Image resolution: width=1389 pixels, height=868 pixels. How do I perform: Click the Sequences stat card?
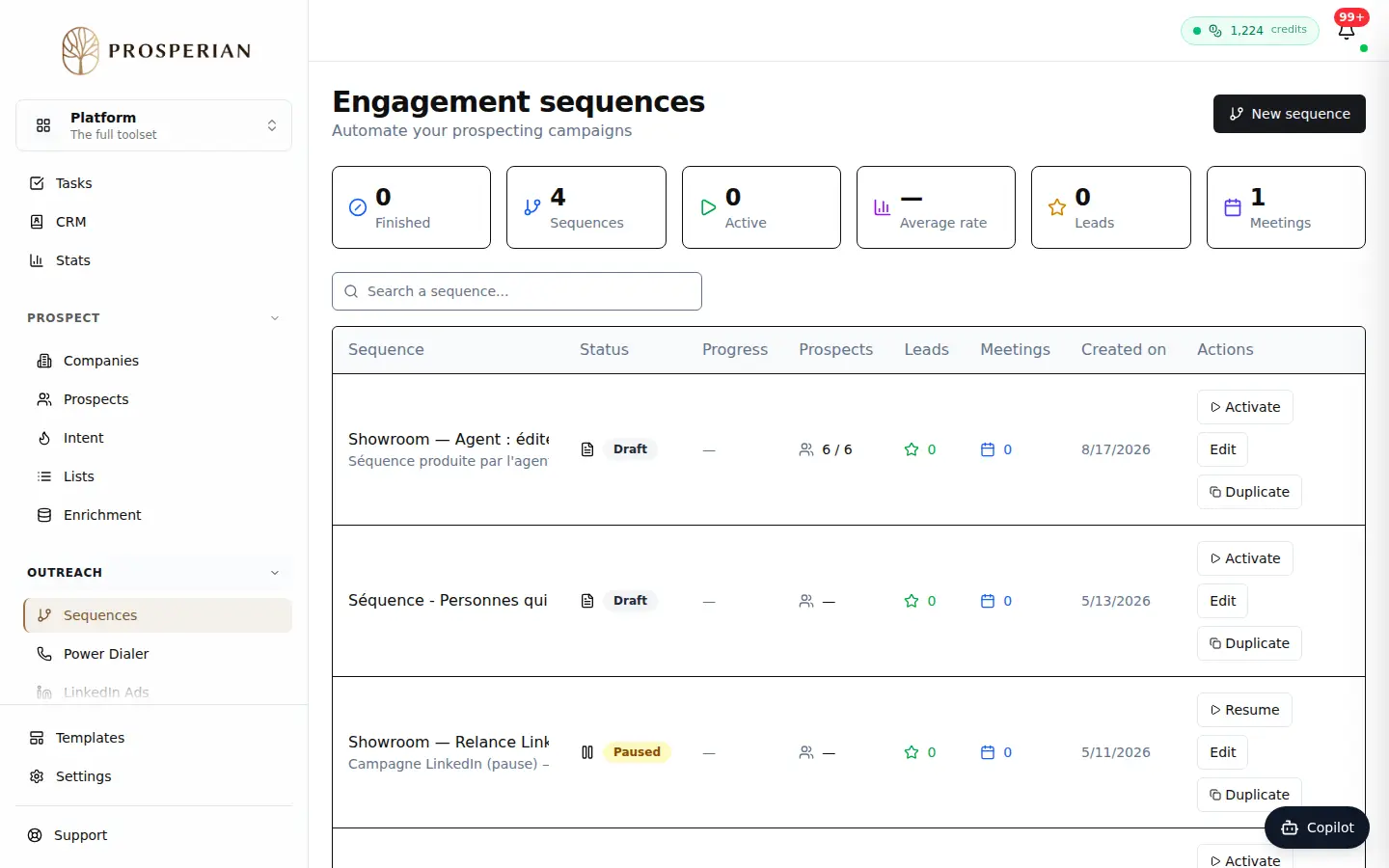tap(586, 207)
